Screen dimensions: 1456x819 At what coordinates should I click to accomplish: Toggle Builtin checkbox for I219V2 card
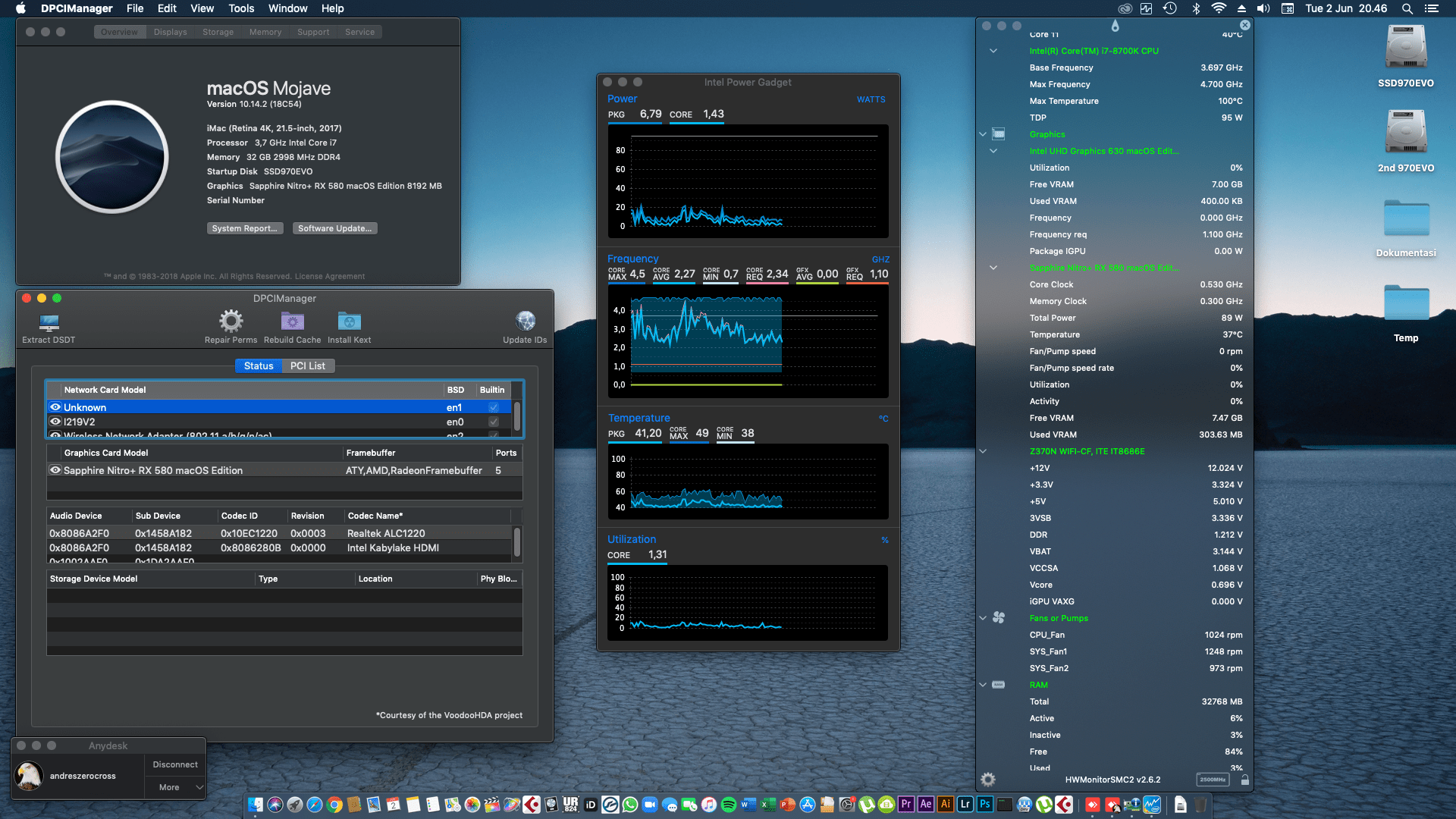pyautogui.click(x=494, y=422)
